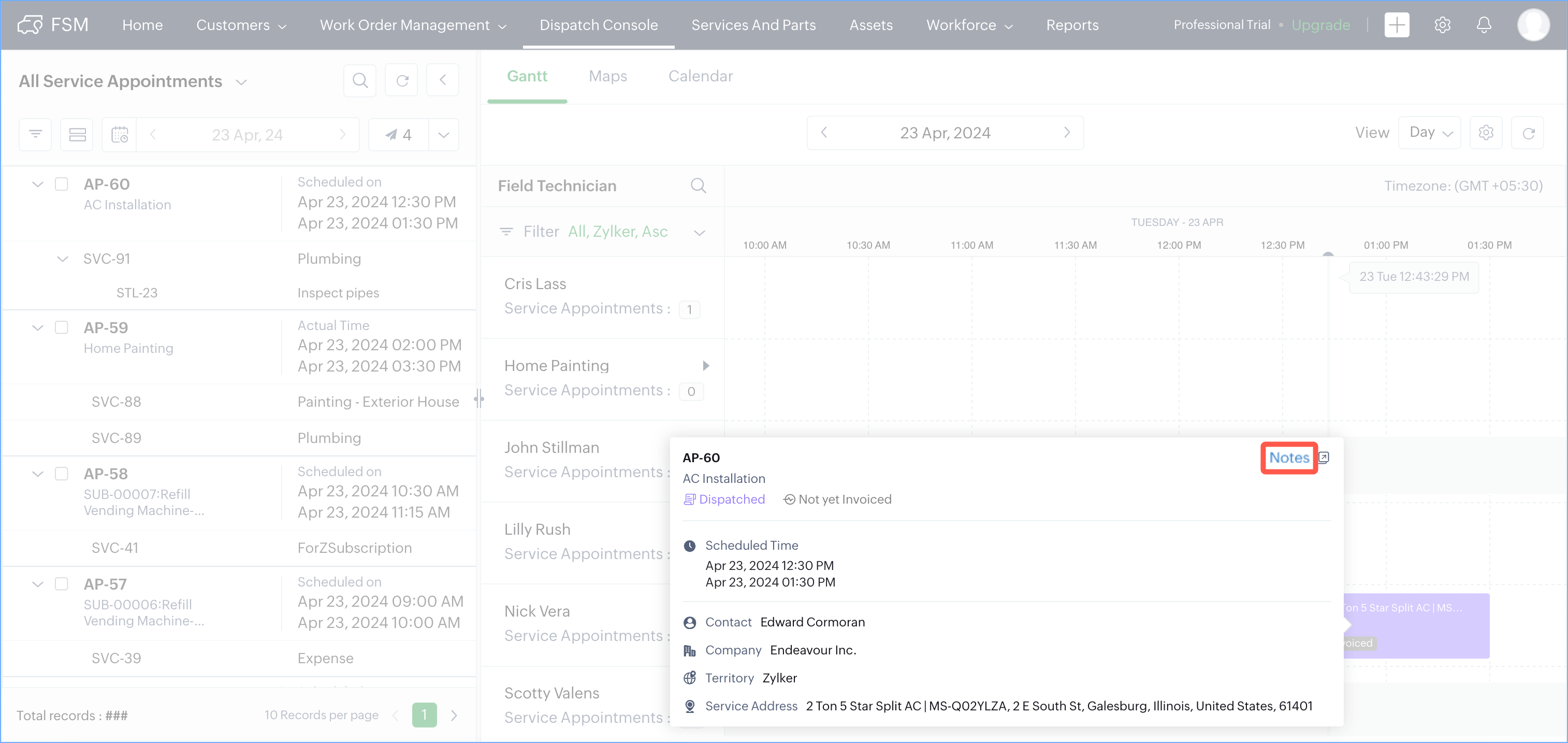Search field technicians with the magnifier icon
1568x743 pixels.
(x=698, y=185)
